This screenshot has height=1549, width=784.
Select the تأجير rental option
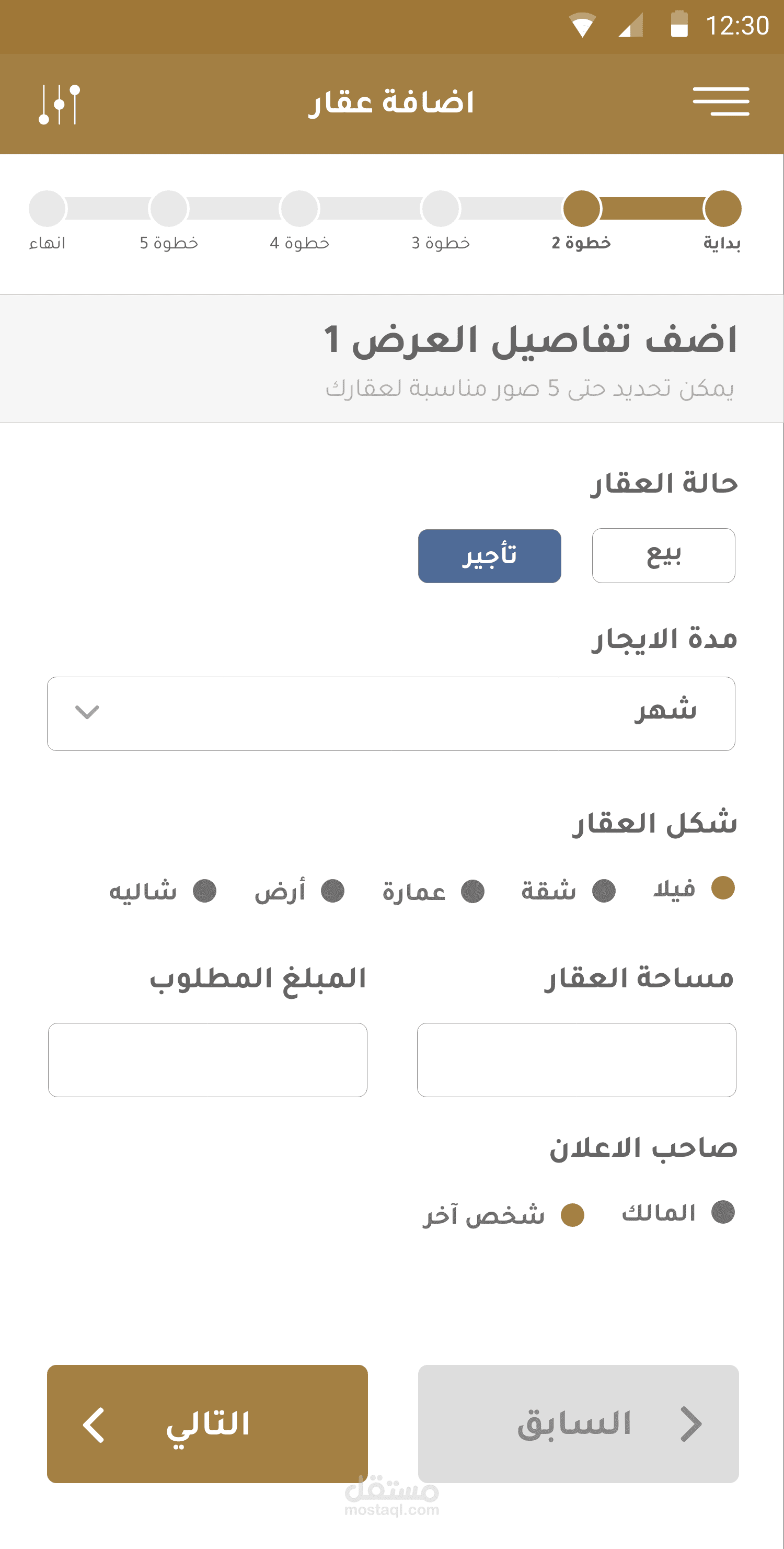coord(489,555)
